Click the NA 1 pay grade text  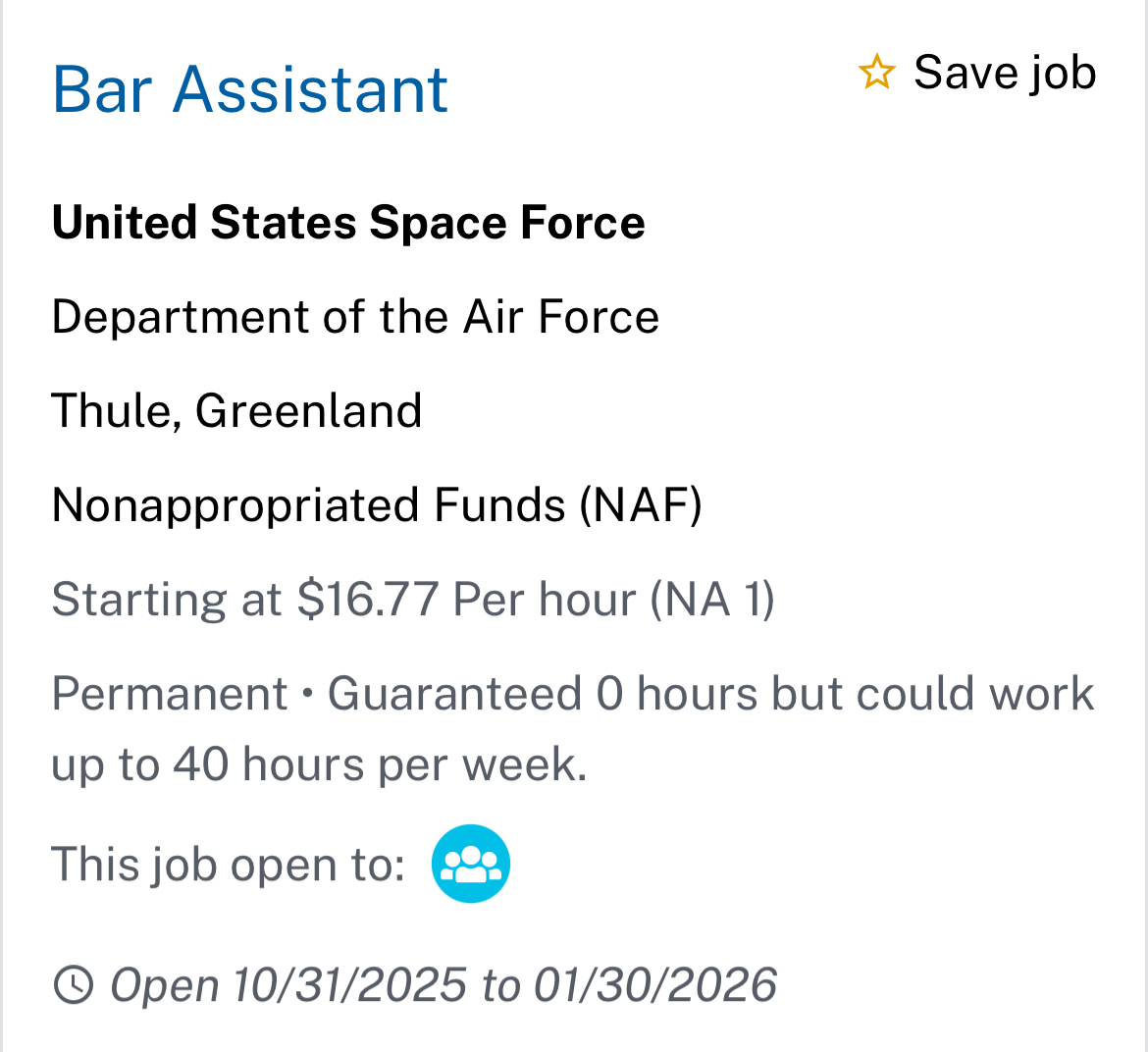[712, 600]
